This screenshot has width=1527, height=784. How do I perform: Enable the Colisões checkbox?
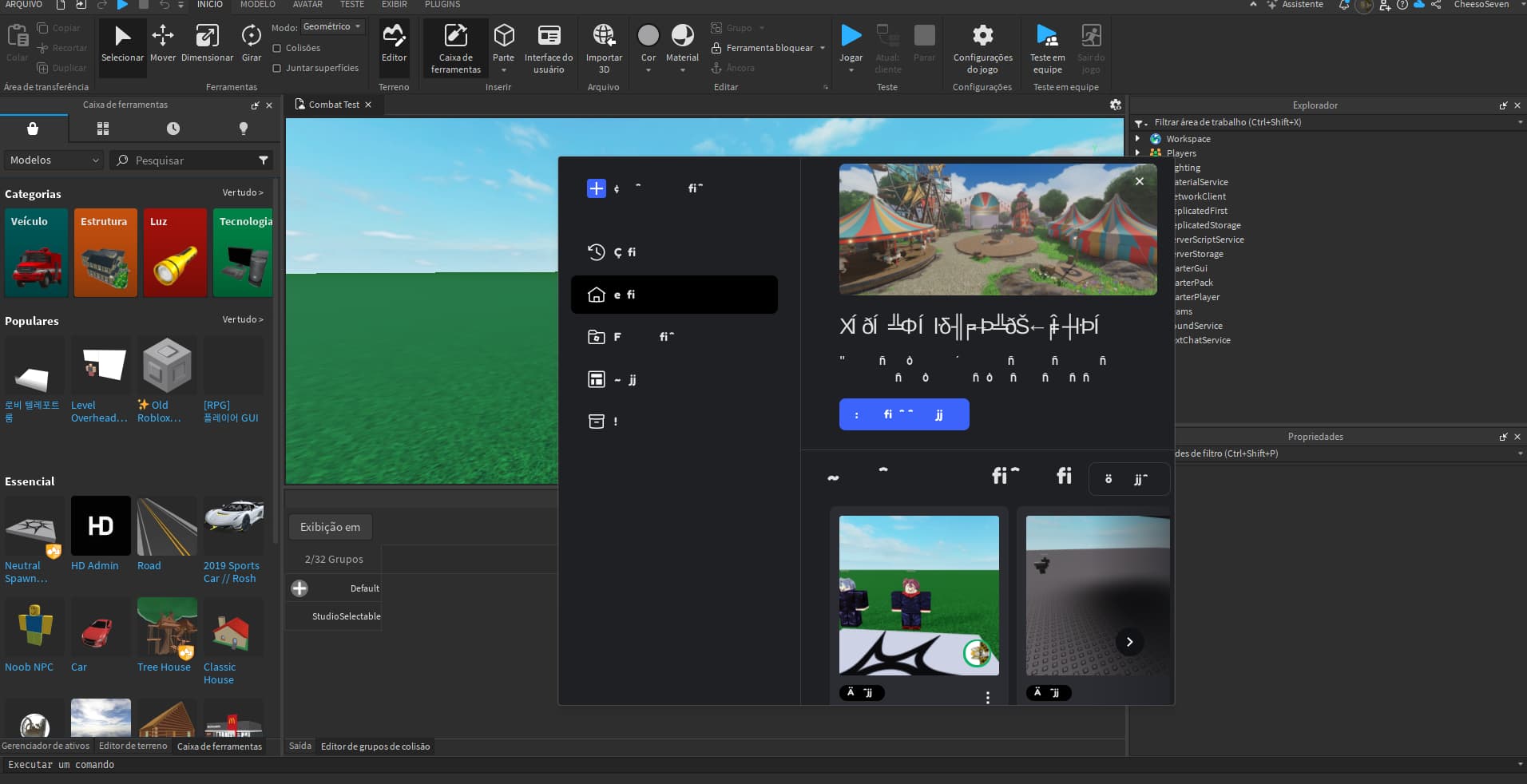276,48
